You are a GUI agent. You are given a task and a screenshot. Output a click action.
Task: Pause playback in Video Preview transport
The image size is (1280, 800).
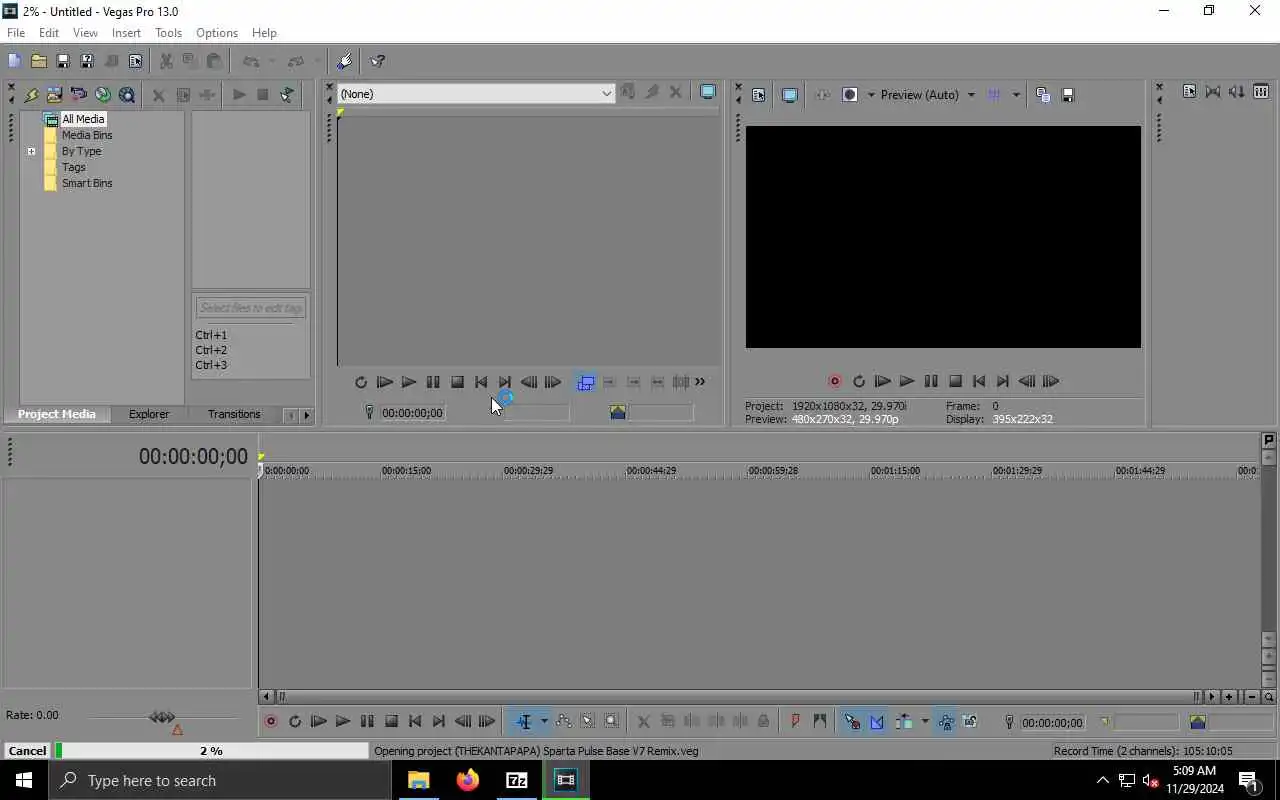(x=931, y=381)
